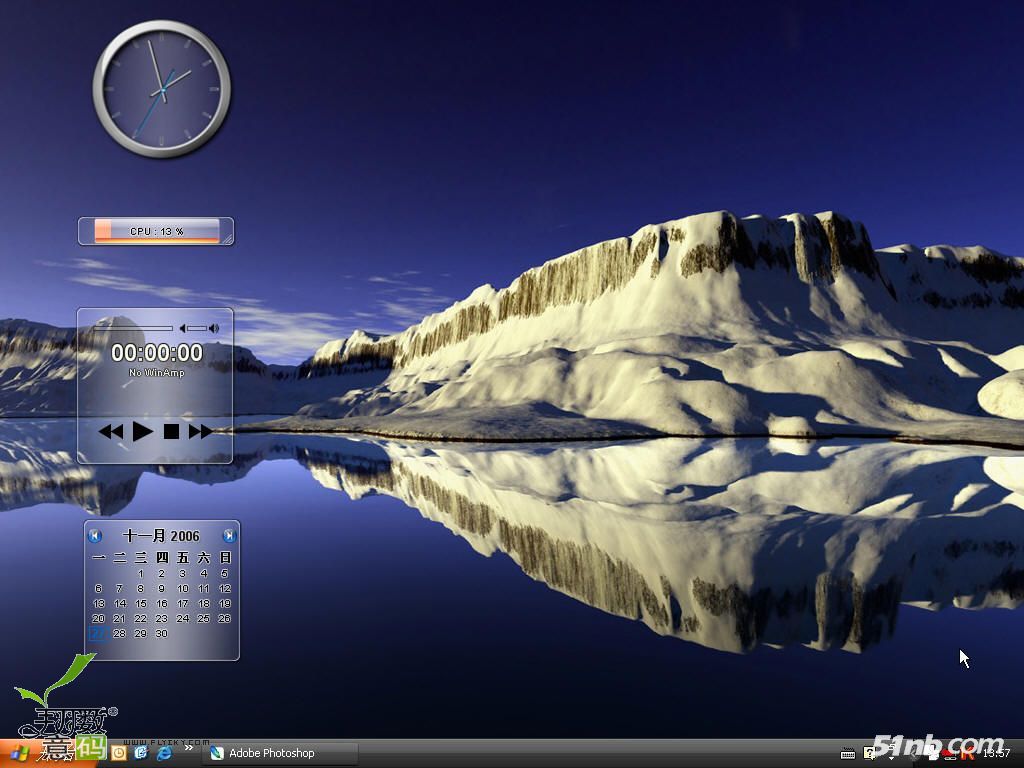
Task: Click the WinAmp track seek bar
Action: pyautogui.click(x=133, y=328)
